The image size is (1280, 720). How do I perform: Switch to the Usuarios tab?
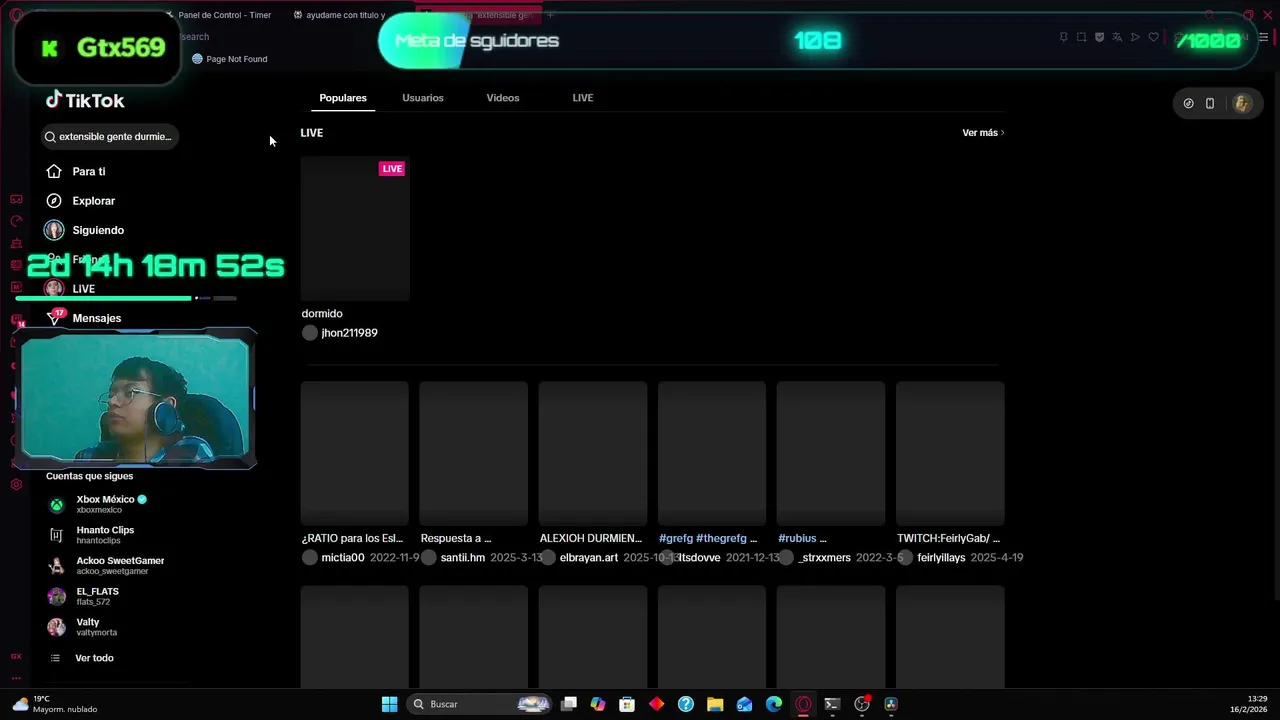(x=423, y=98)
